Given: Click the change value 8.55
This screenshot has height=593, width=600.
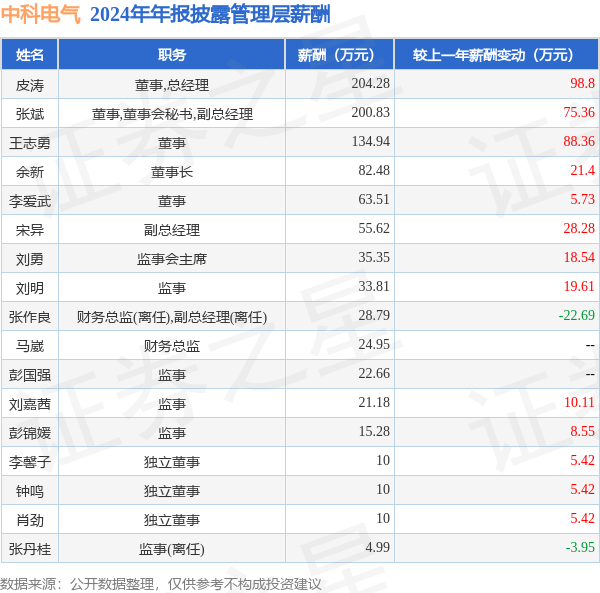Looking at the screenshot, I should click(582, 431).
